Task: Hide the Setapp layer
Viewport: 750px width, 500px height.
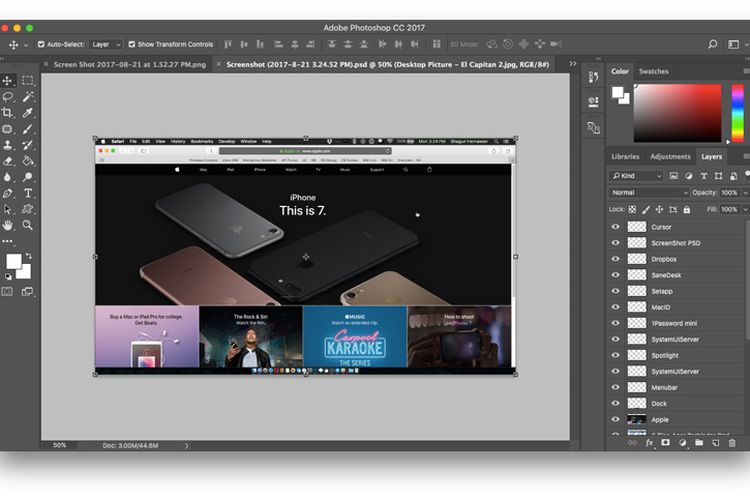Action: [616, 291]
